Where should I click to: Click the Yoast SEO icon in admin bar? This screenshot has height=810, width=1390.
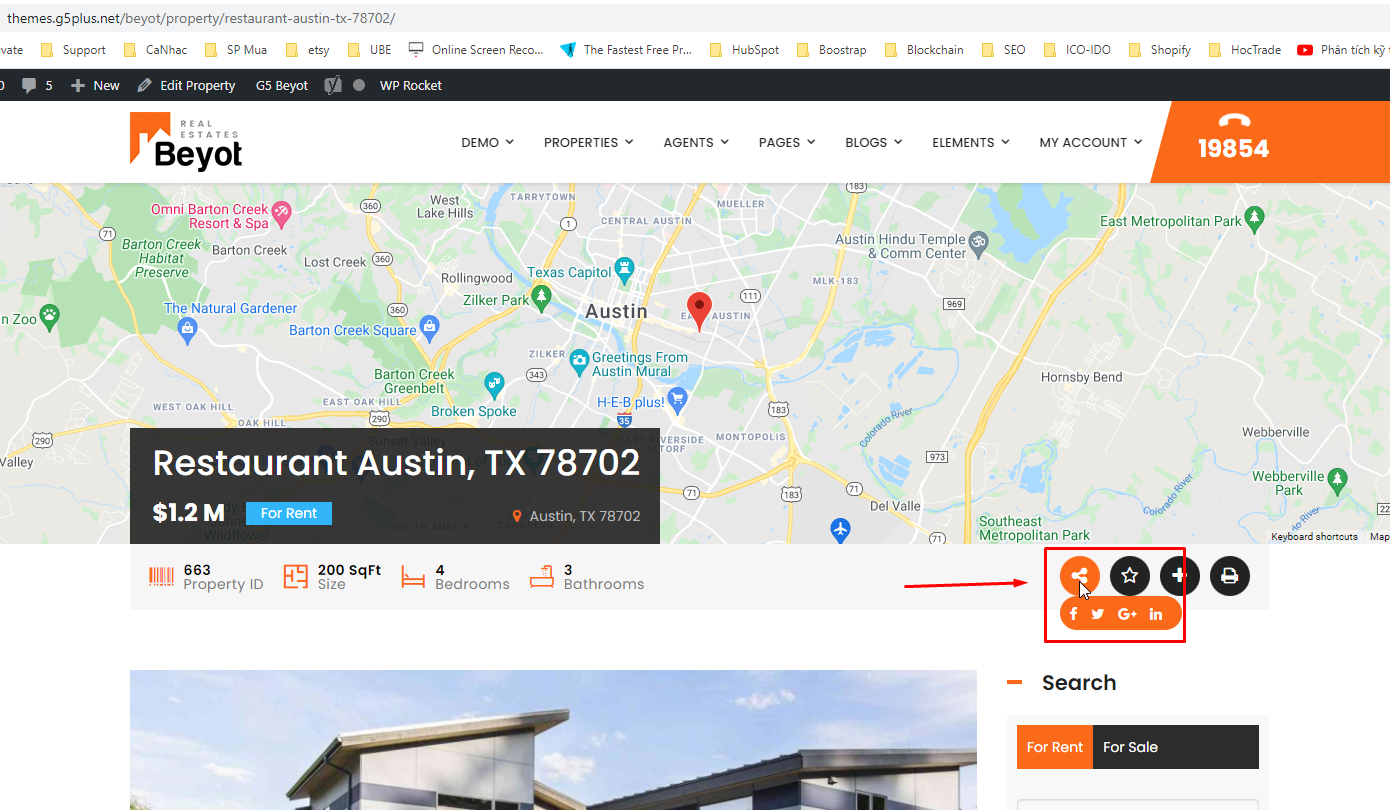tap(333, 85)
